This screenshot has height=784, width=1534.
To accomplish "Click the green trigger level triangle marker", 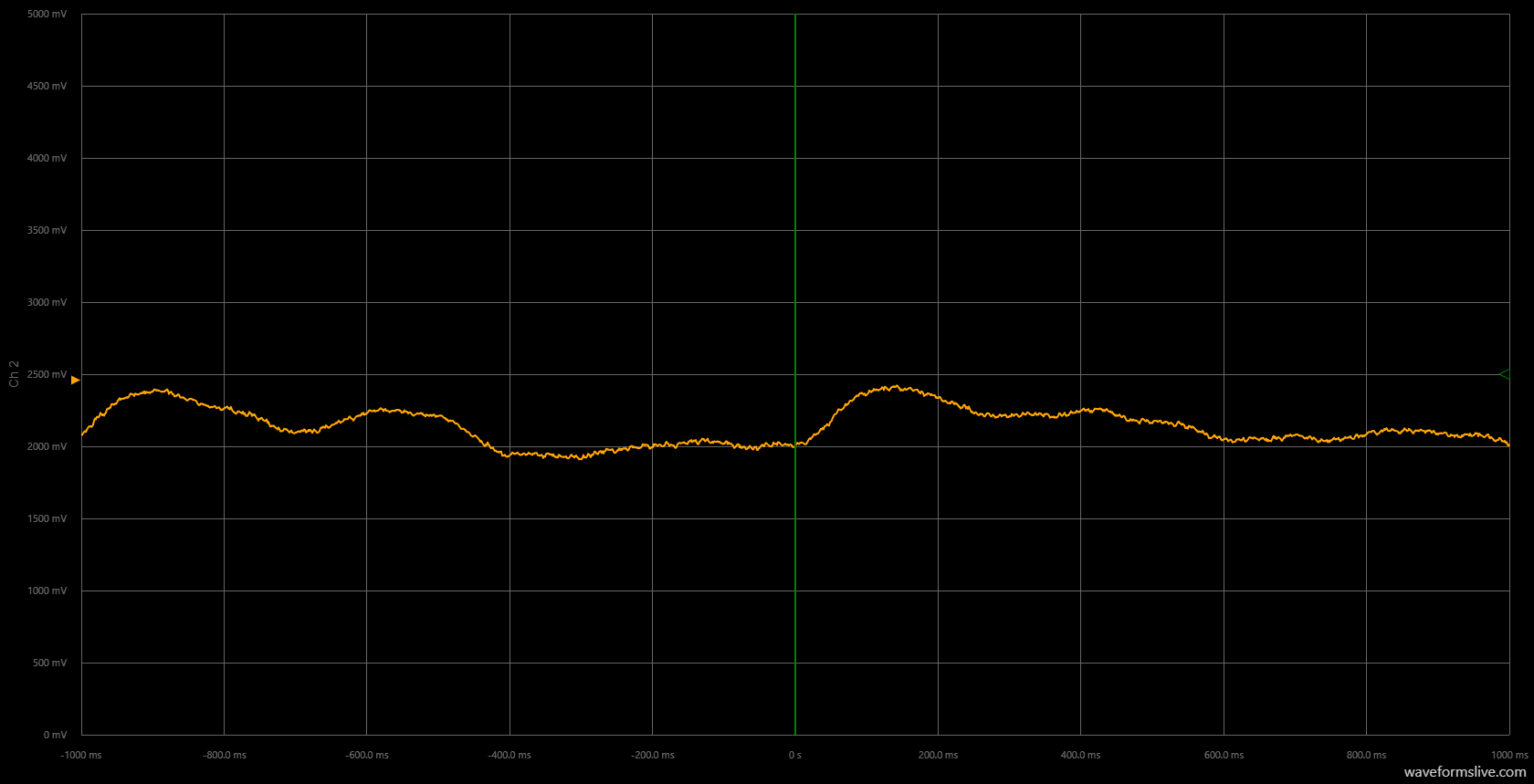I will pyautogui.click(x=1503, y=374).
